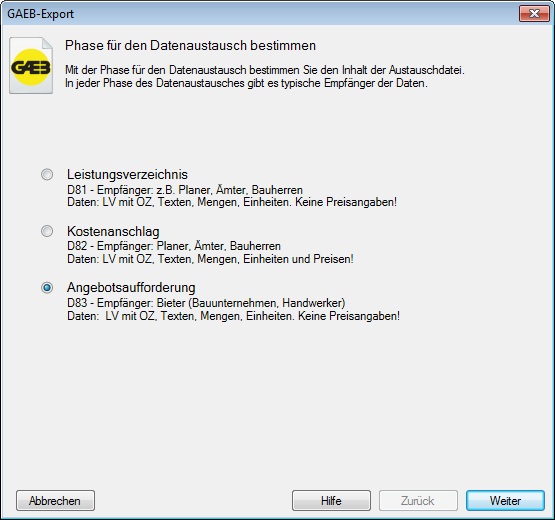555x520 pixels.
Task: Click the Angebotsaufforderung heading label
Action: (x=131, y=287)
